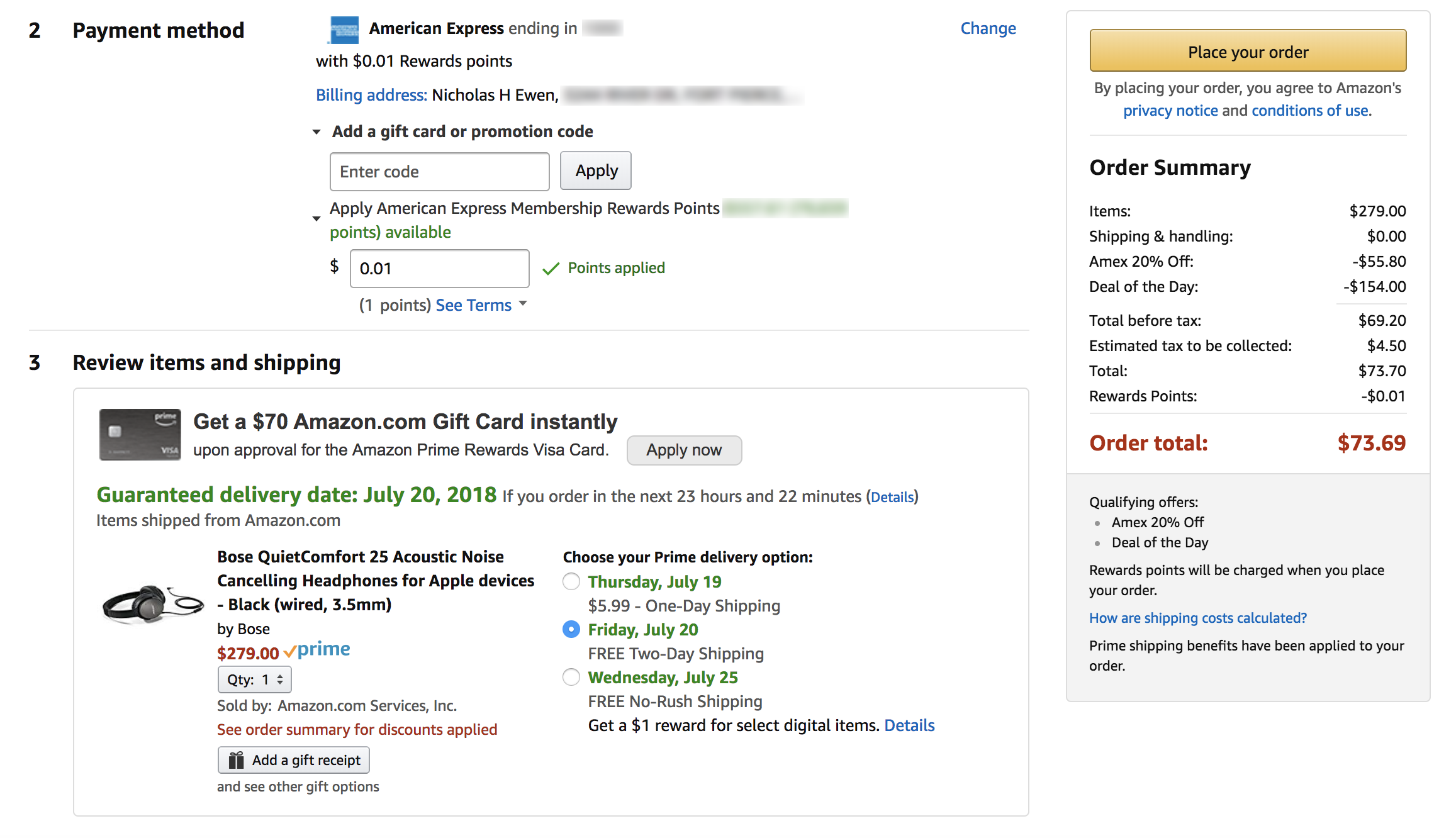Viewport: 1456px width, 838px height.
Task: Select Thursday, July 19 One-Day Shipping
Action: (x=571, y=581)
